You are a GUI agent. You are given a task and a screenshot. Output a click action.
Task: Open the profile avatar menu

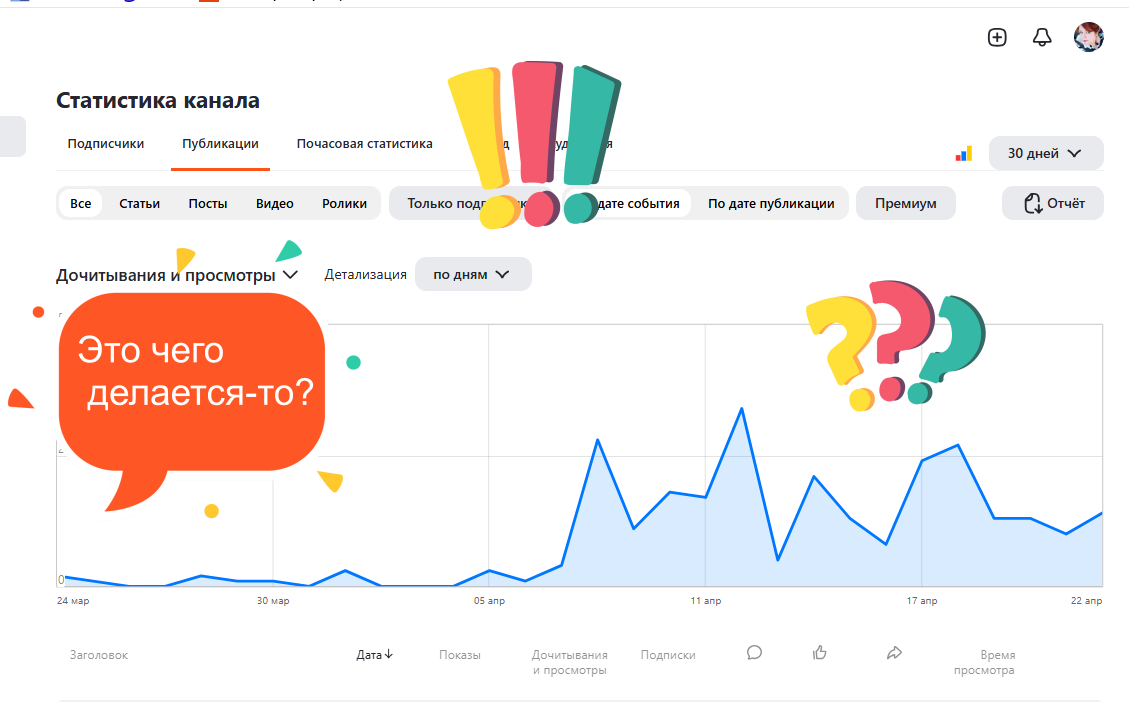pyautogui.click(x=1089, y=37)
